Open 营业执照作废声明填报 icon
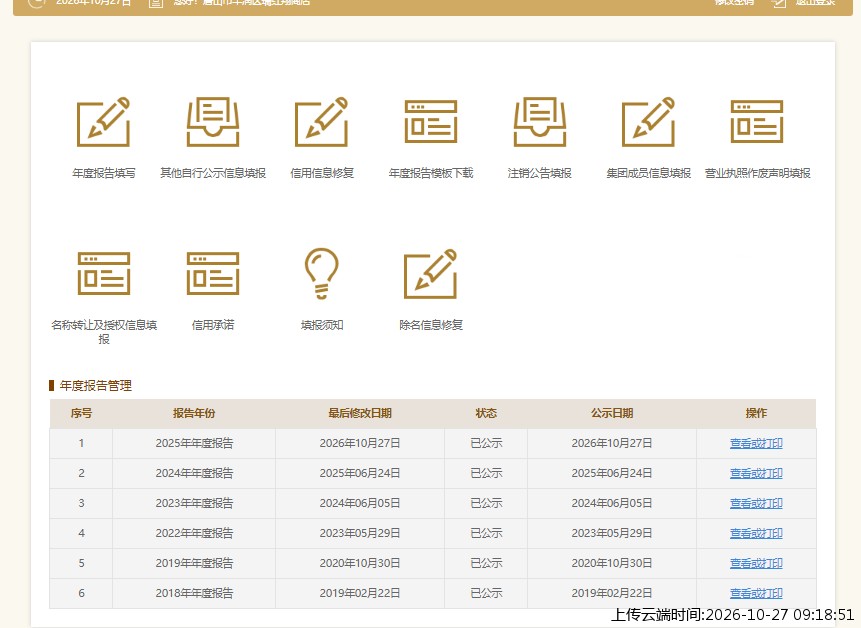This screenshot has width=861, height=628. 757,121
